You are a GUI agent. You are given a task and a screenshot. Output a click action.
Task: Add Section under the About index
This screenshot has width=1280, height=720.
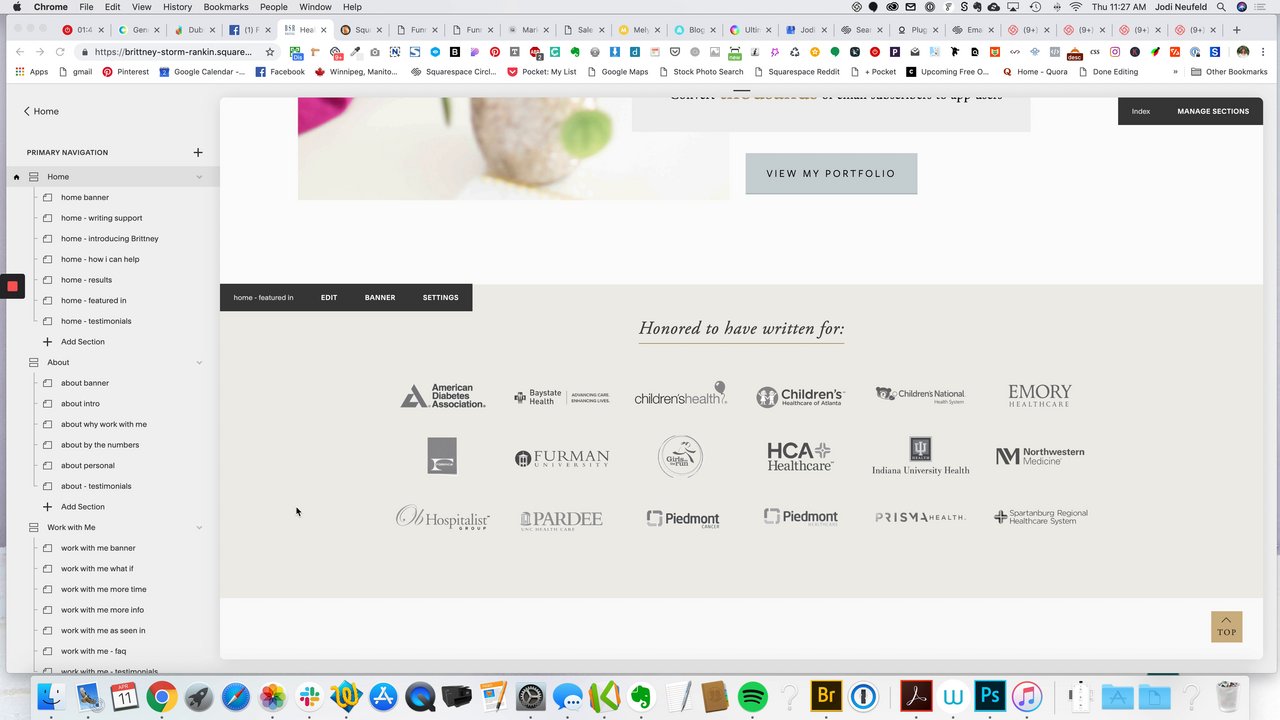(x=82, y=507)
